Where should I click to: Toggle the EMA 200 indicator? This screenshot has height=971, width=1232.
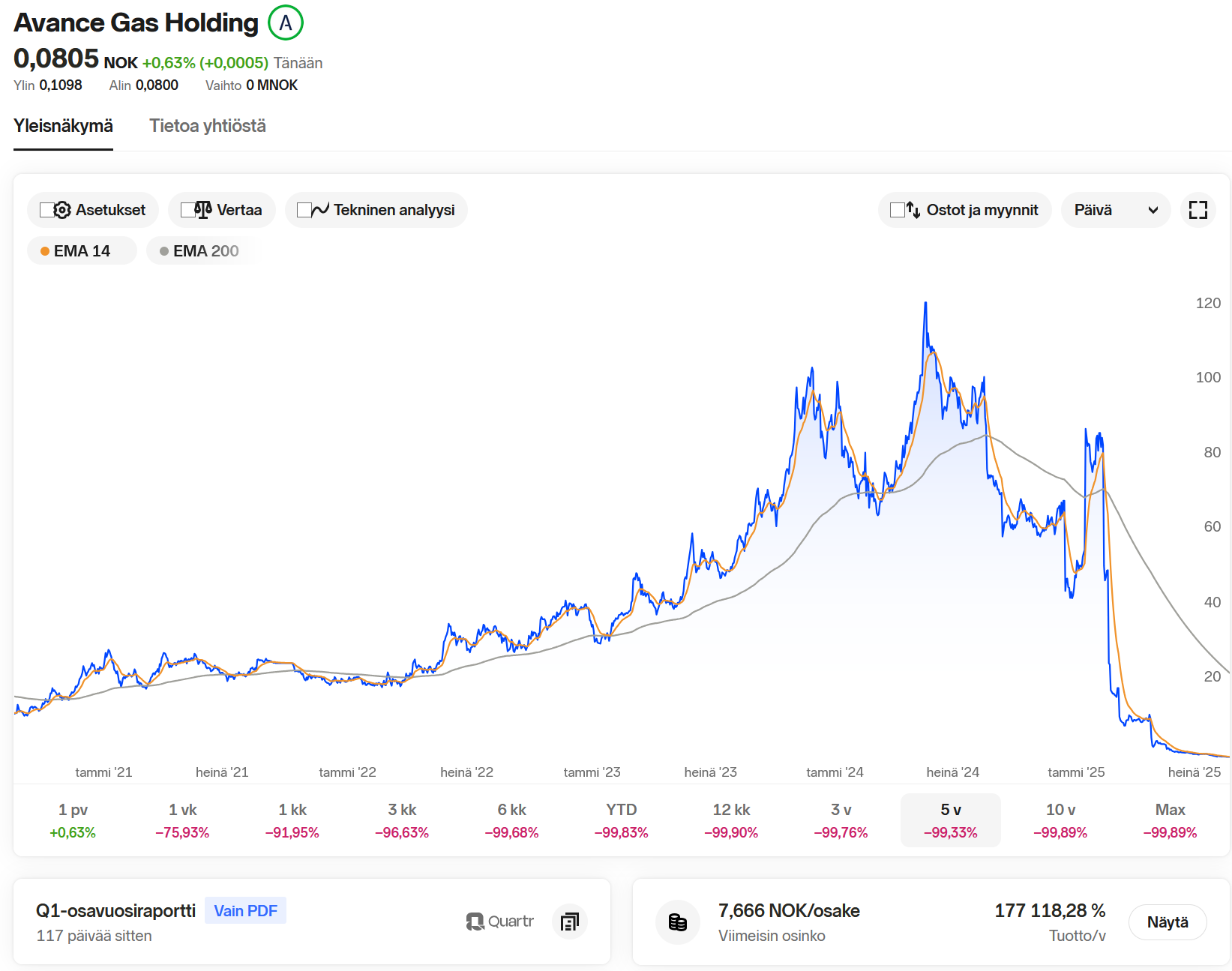[x=201, y=251]
